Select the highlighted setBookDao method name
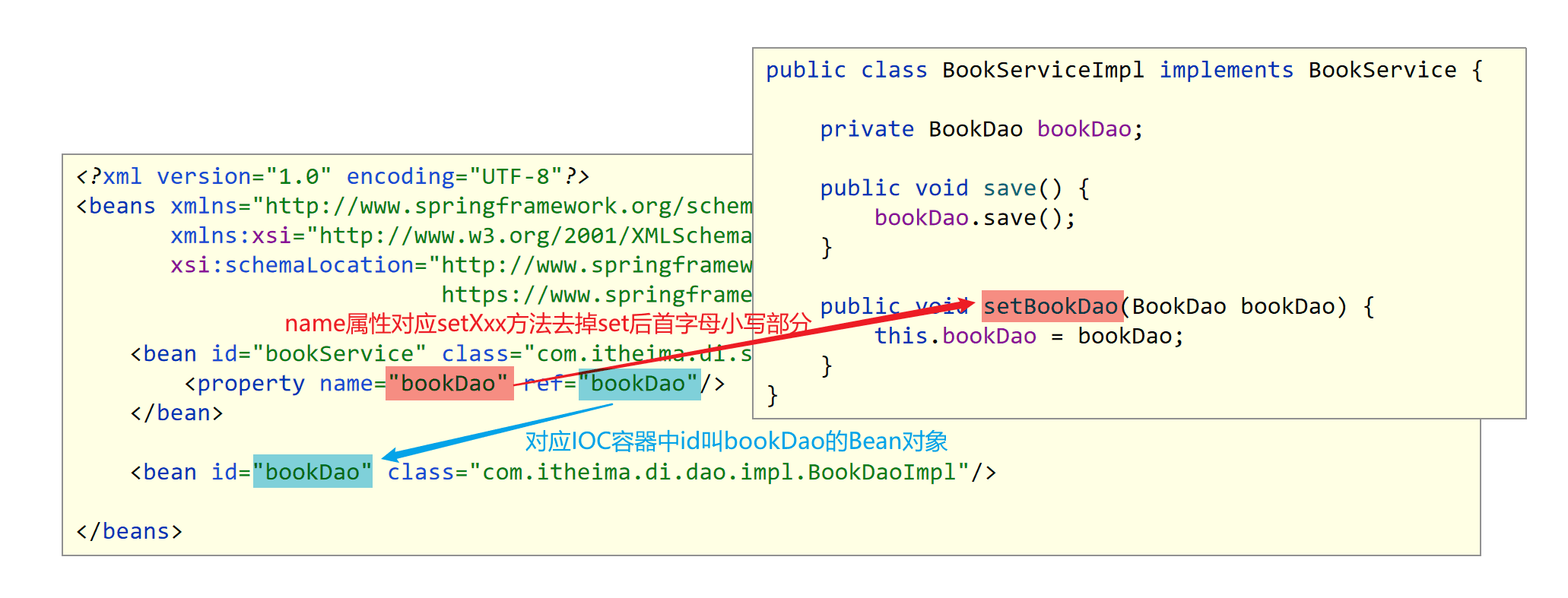 1052,306
